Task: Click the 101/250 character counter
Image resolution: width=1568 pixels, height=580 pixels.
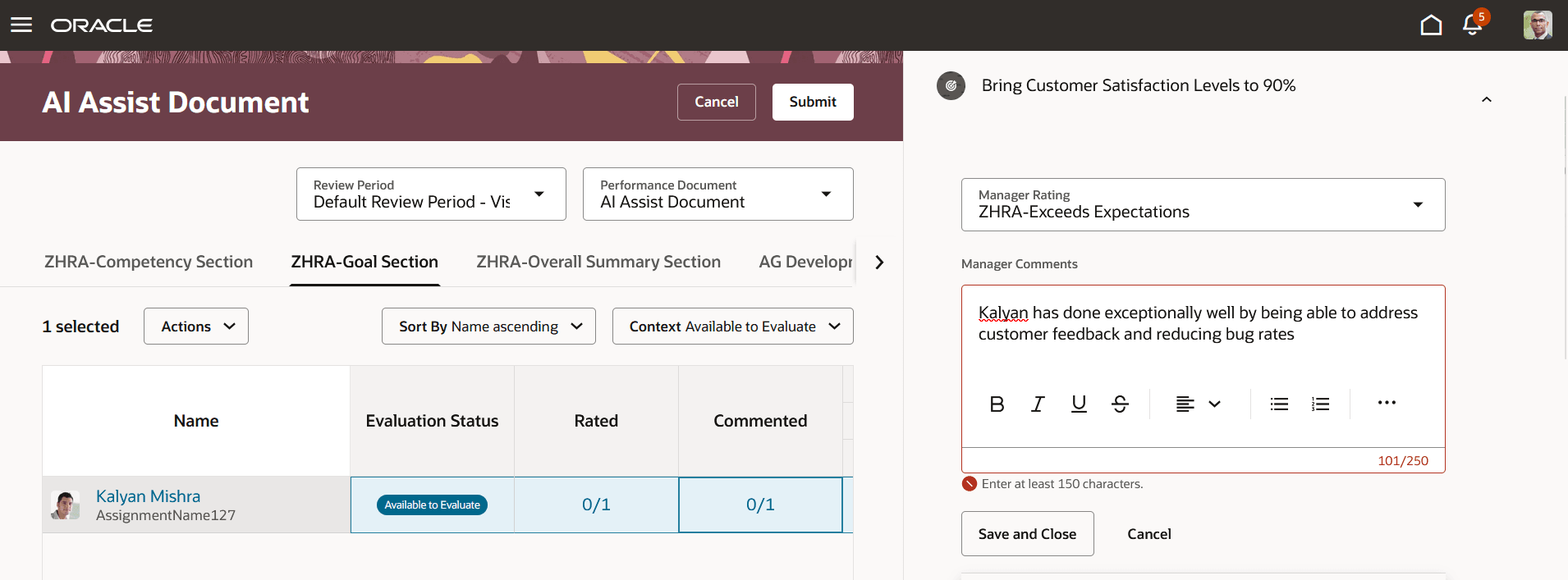Action: click(x=1403, y=460)
